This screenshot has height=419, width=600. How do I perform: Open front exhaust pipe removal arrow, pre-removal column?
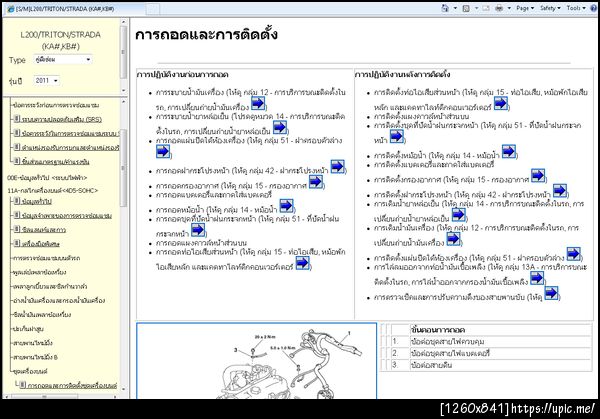[x=302, y=262]
